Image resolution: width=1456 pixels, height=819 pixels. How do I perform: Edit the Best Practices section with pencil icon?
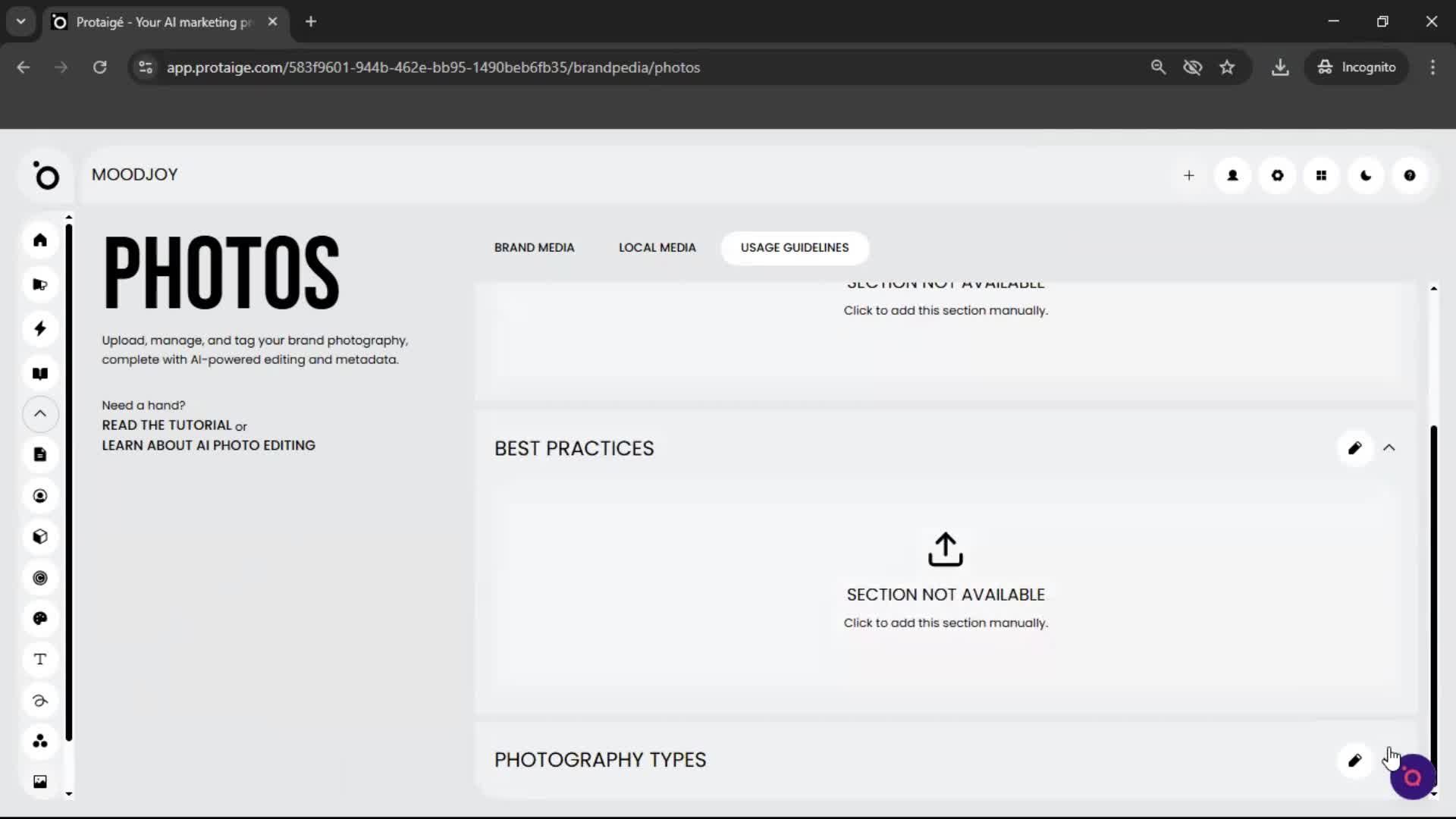coord(1355,447)
